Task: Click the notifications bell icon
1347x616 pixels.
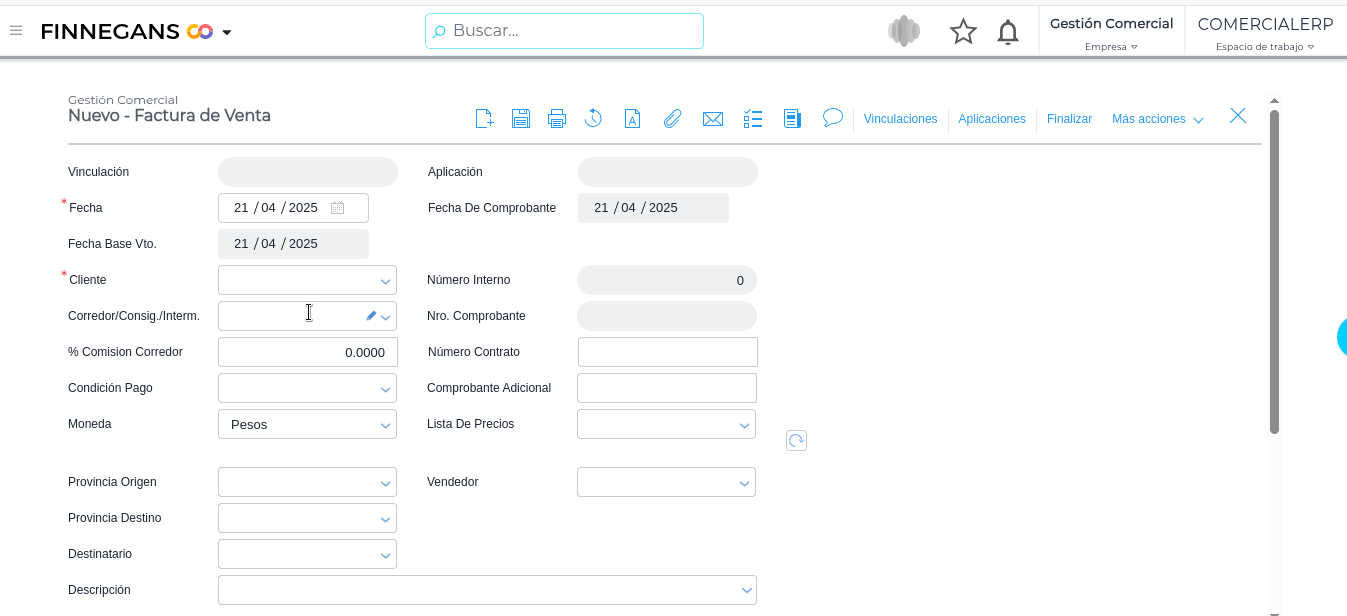Action: point(1008,32)
